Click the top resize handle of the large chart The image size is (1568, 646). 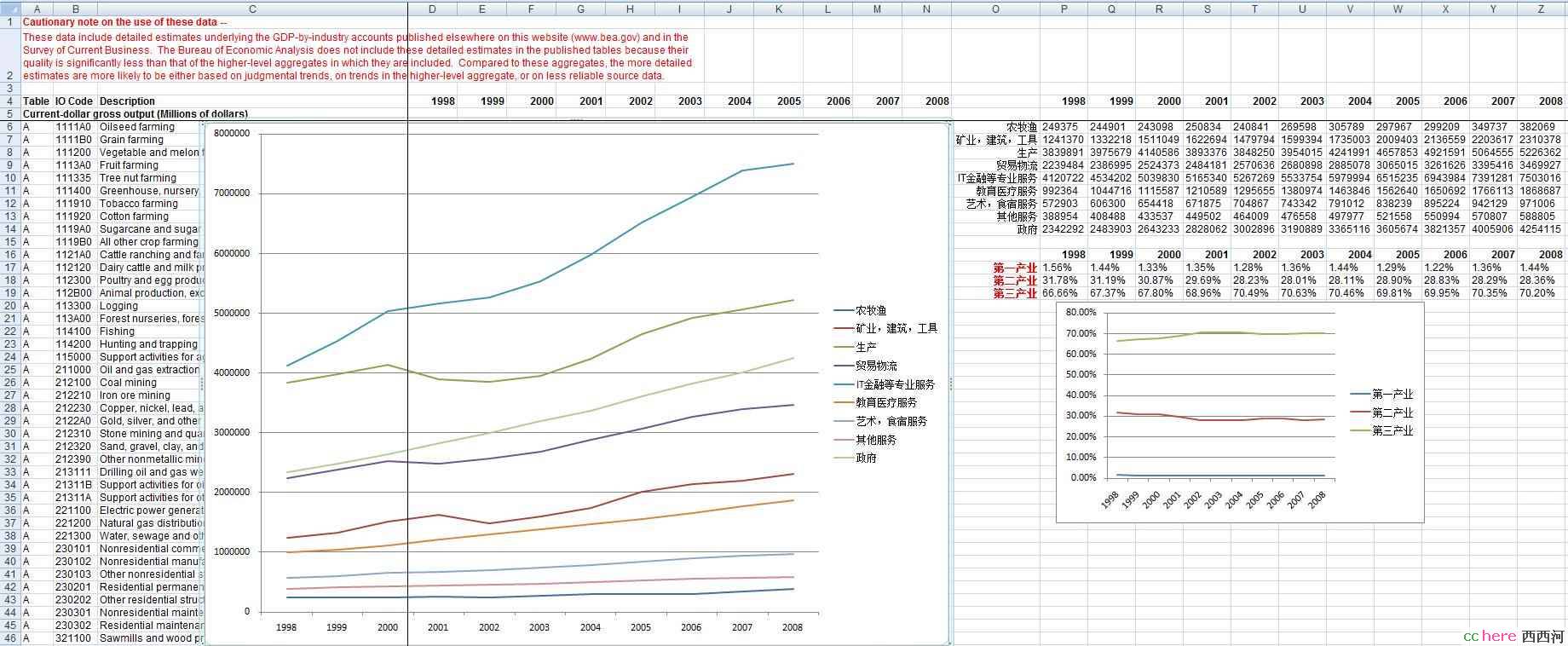pos(577,121)
